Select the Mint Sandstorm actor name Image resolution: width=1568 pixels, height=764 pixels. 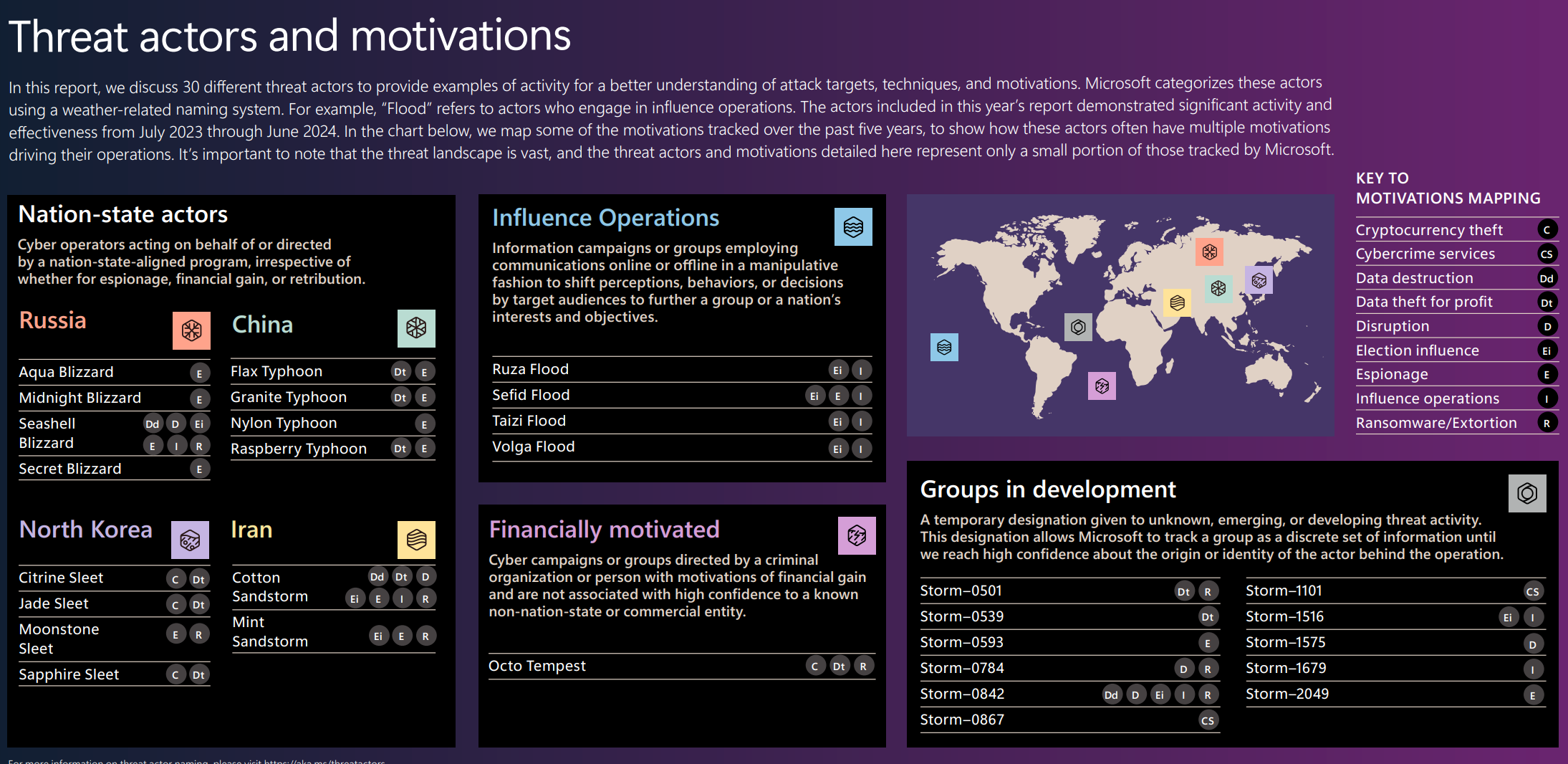click(270, 631)
